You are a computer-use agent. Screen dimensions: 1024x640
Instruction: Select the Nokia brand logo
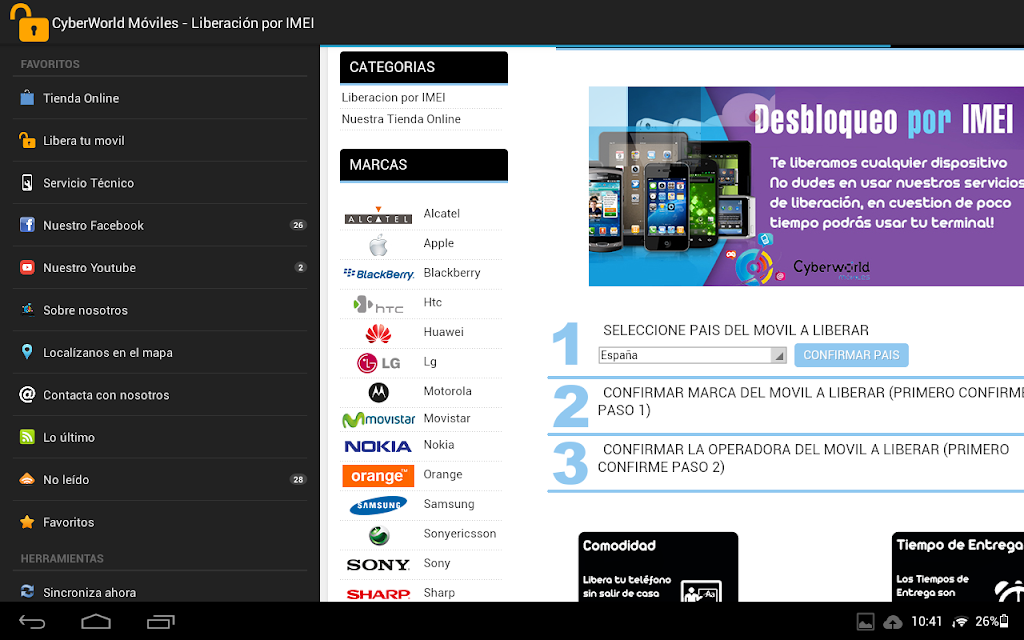(x=378, y=446)
